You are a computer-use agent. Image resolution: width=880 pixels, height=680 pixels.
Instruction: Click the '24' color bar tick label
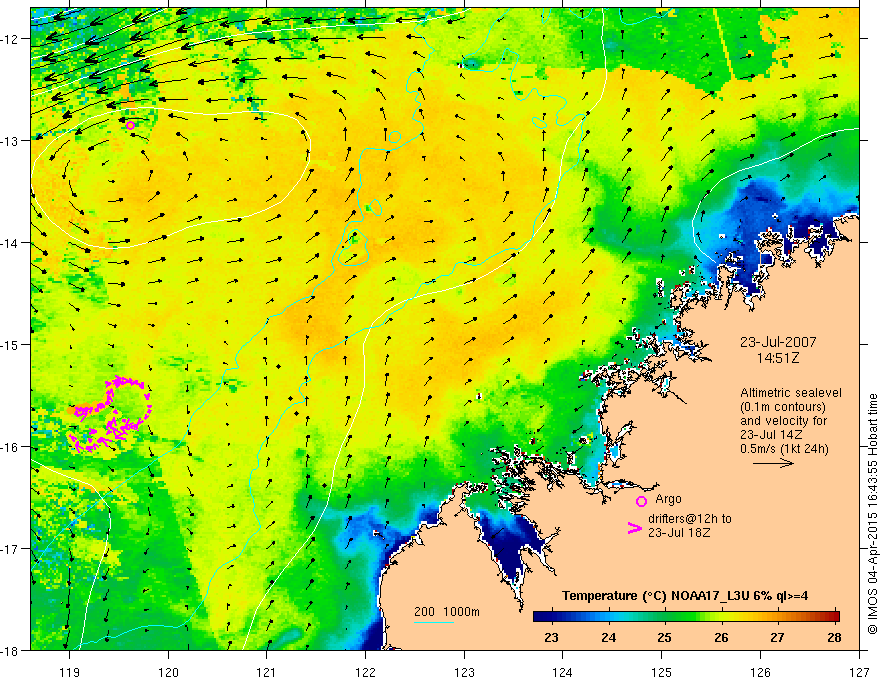608,637
